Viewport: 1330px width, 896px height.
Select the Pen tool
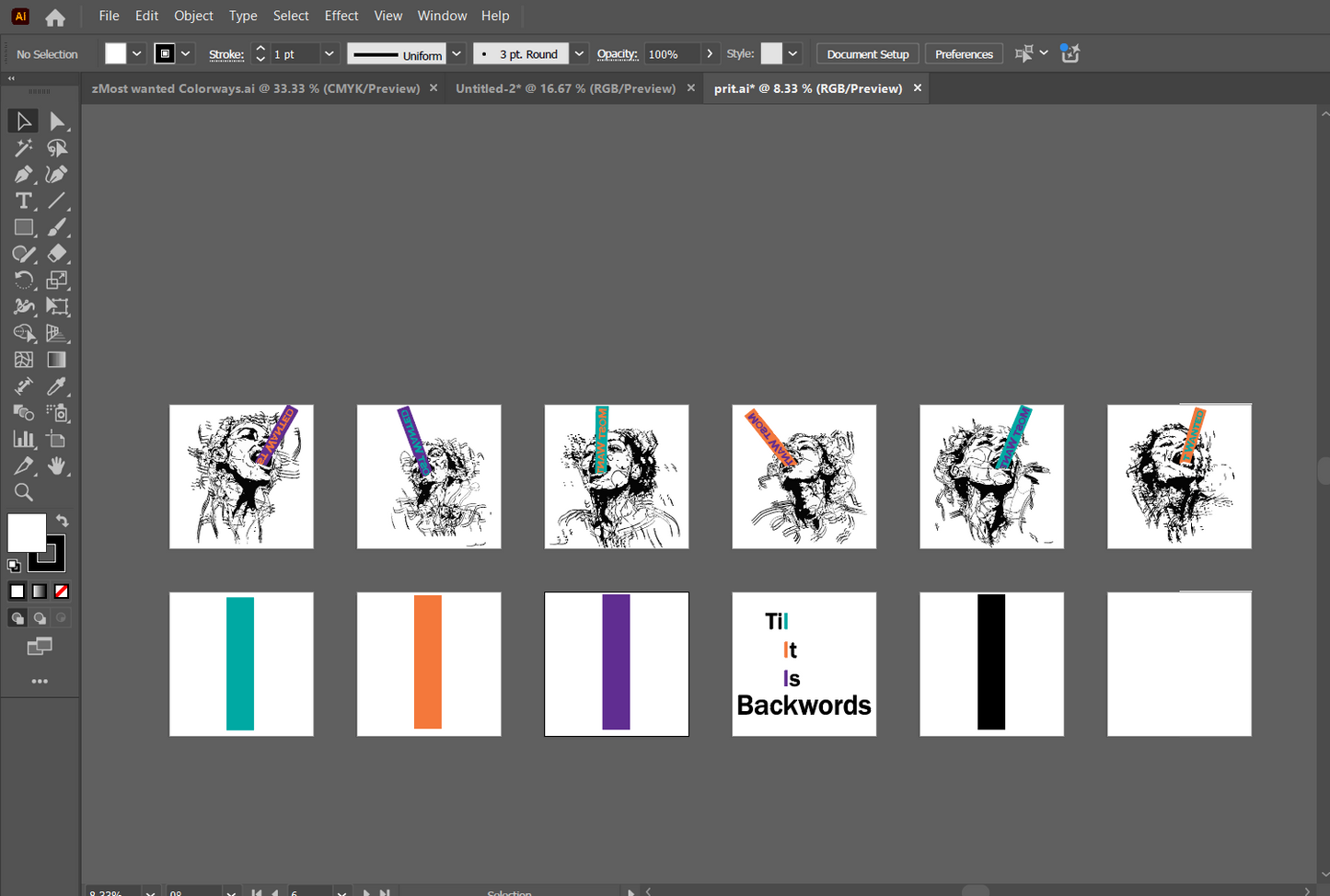23,175
